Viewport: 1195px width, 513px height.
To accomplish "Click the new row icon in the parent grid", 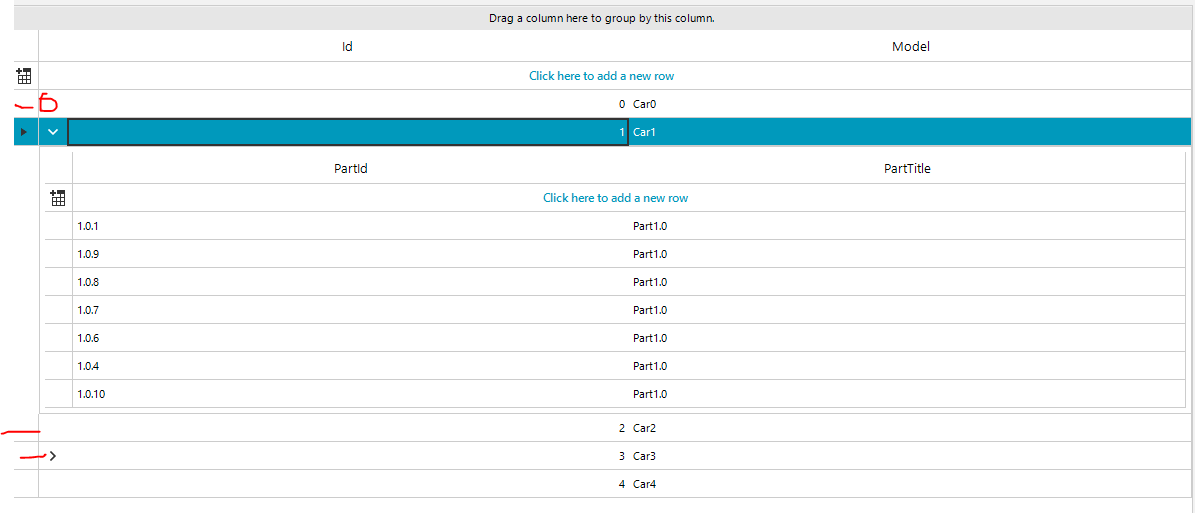I will click(25, 76).
